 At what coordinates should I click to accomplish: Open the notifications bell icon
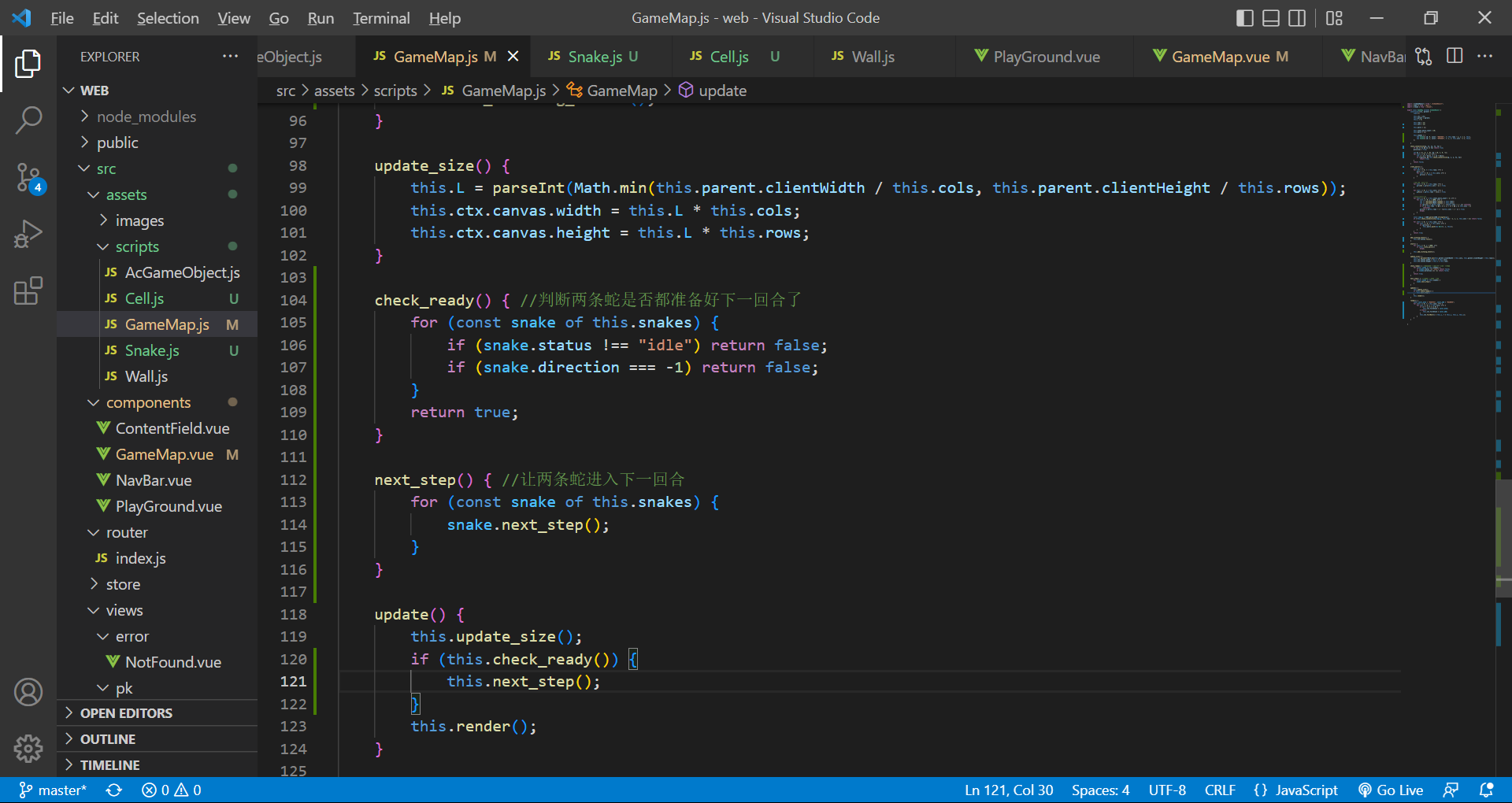(x=1486, y=790)
